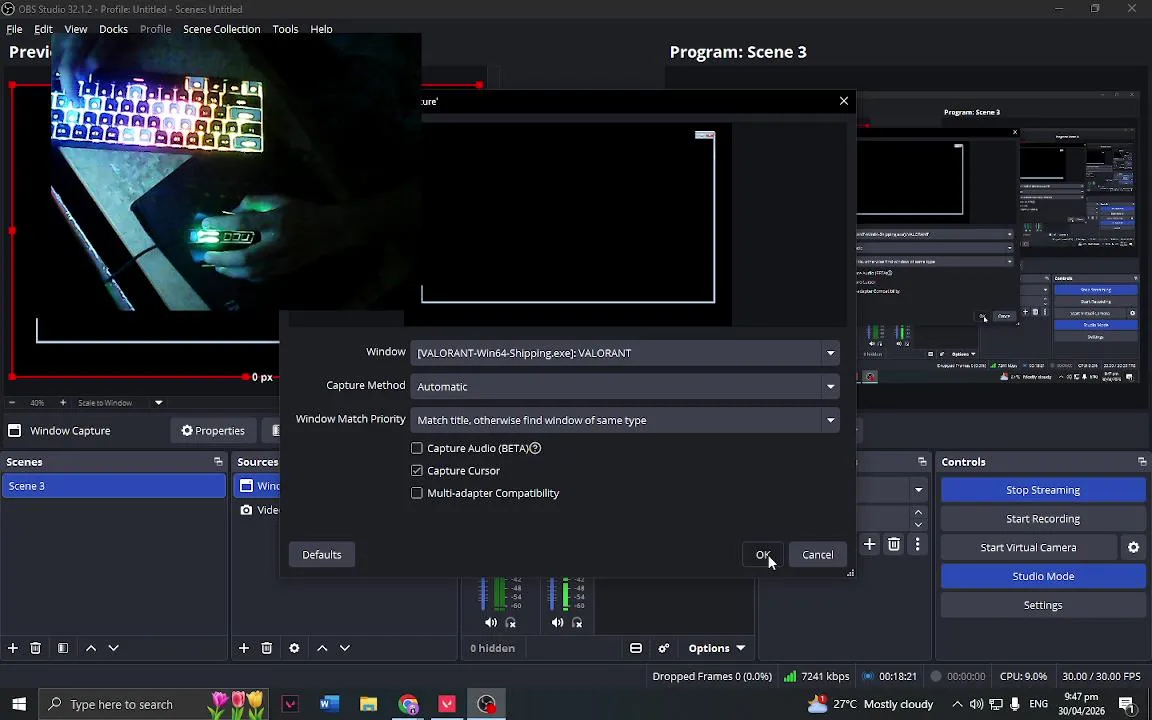Adjust second mixer channel volume slider

click(x=552, y=594)
